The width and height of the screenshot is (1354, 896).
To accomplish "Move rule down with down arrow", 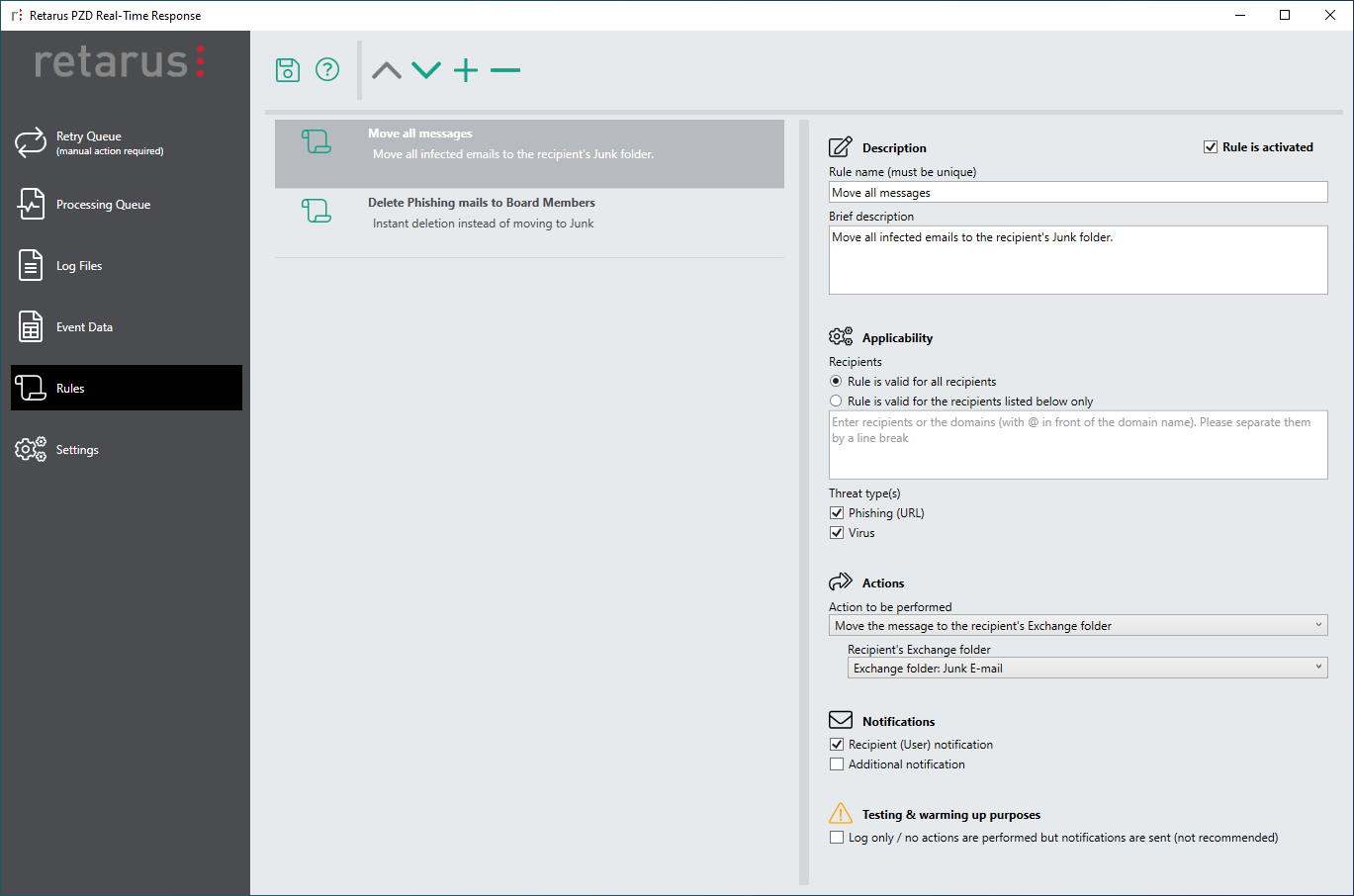I will [426, 70].
